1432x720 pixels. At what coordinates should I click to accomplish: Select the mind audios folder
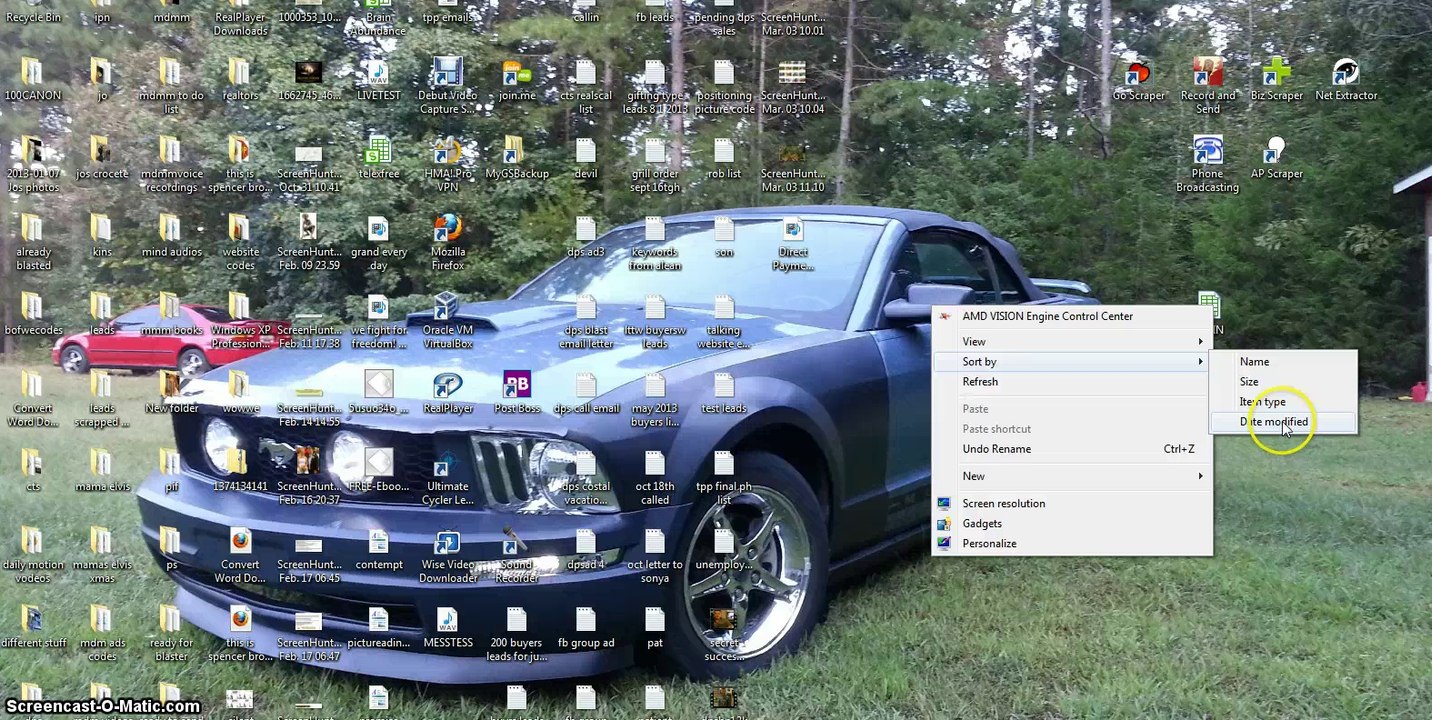click(171, 236)
